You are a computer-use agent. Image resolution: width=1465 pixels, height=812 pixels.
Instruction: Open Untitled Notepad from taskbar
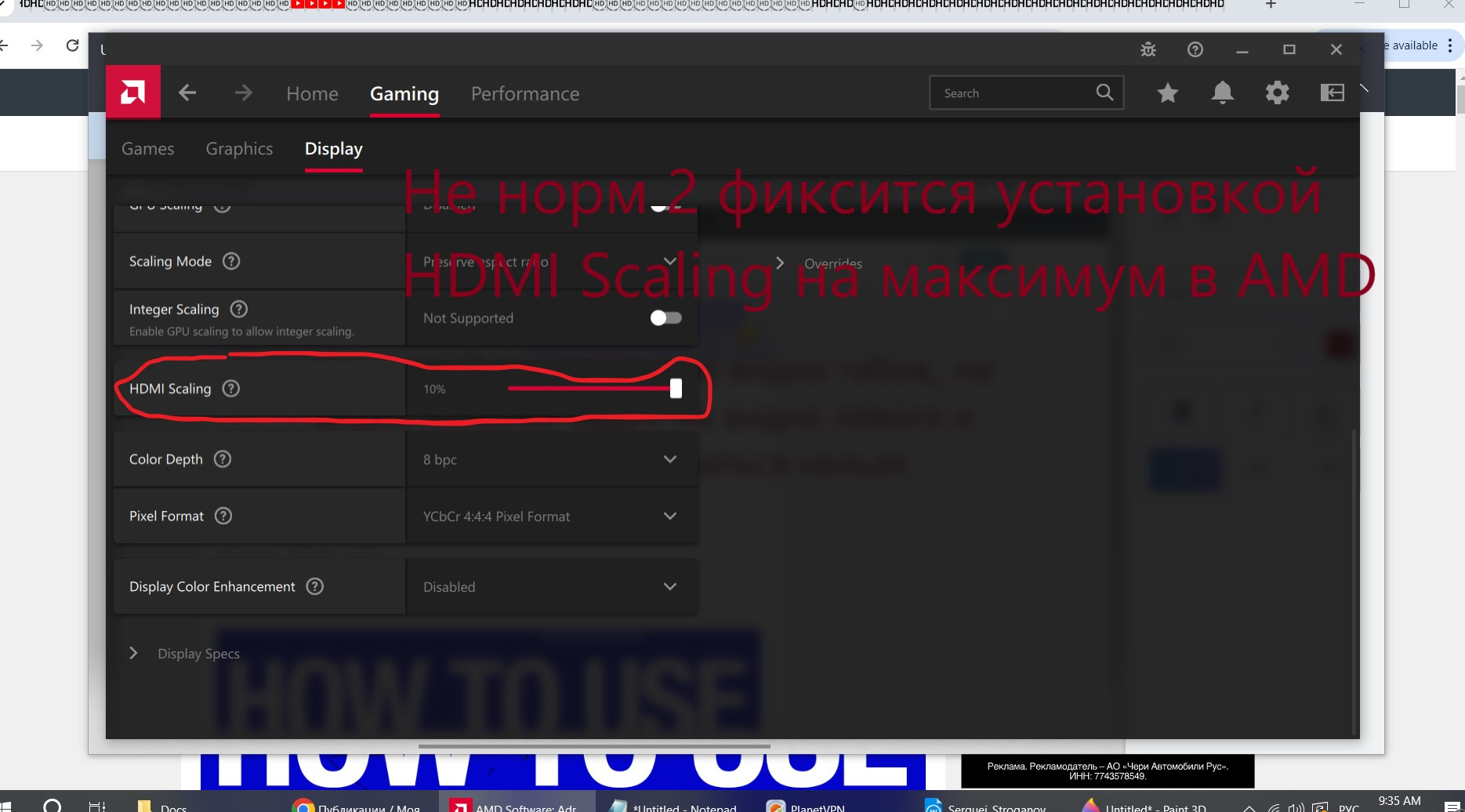click(x=674, y=805)
